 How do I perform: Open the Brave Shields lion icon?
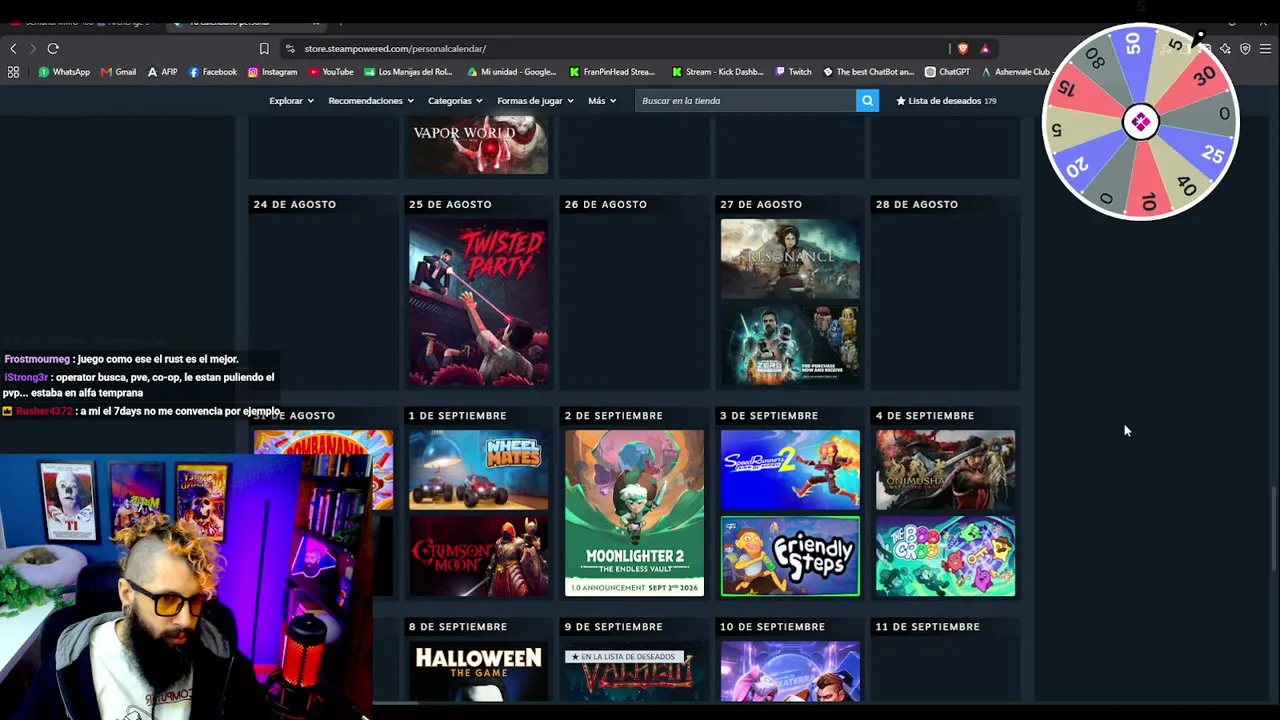click(963, 48)
